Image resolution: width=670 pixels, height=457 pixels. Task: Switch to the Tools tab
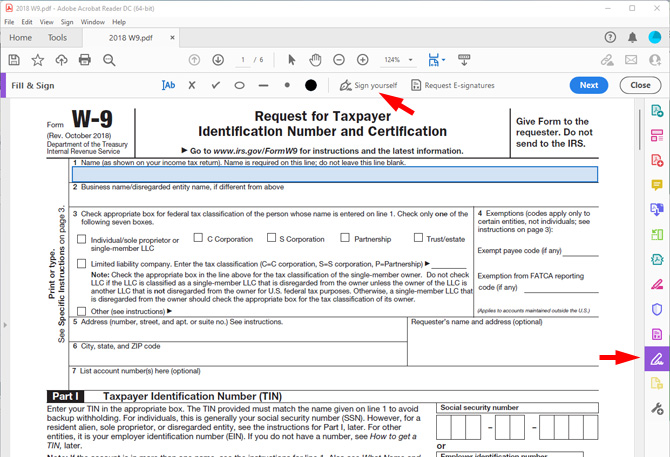(57, 38)
